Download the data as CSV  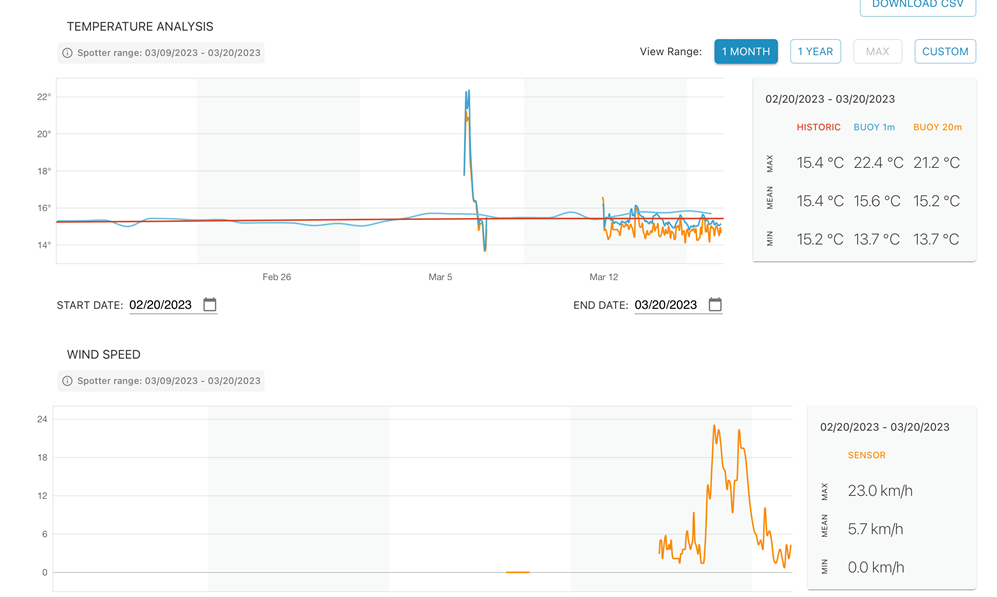pyautogui.click(x=918, y=5)
